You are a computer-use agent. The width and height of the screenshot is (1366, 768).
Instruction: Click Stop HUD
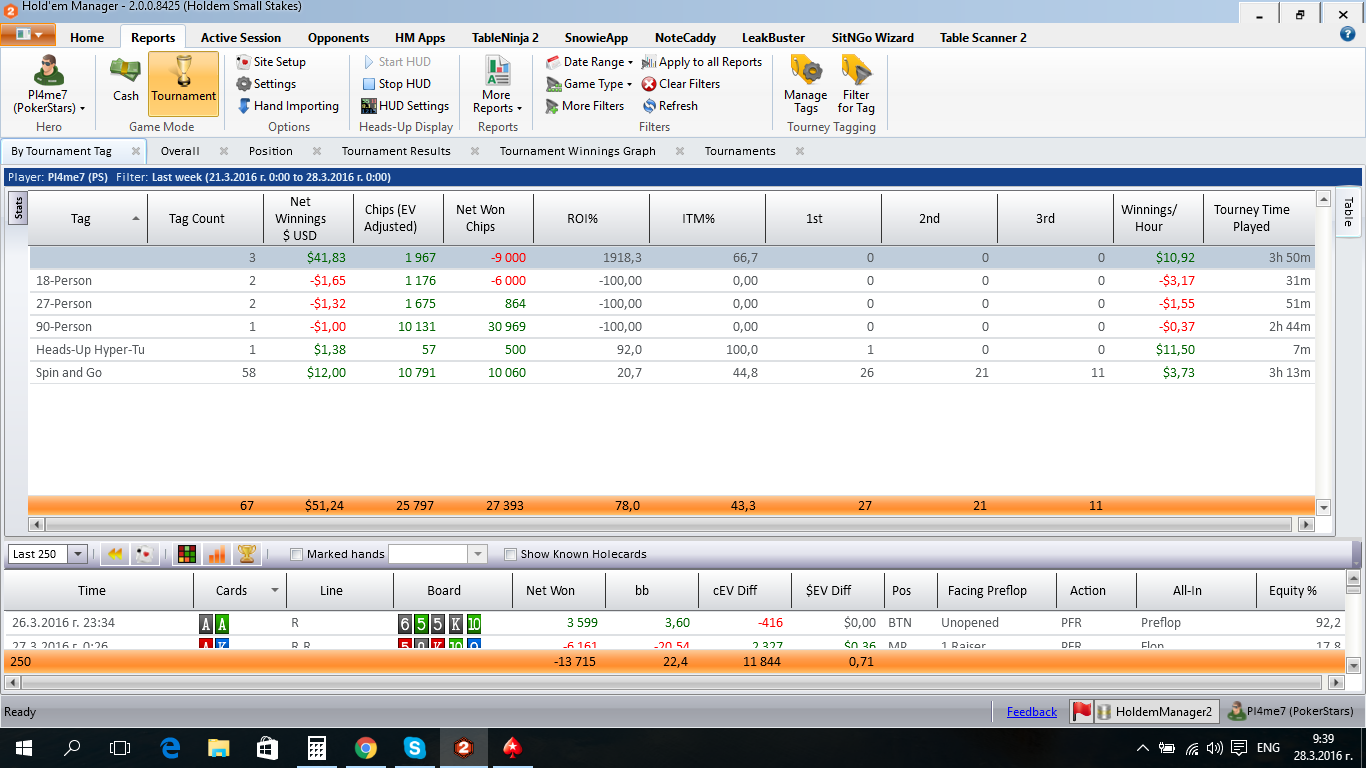pyautogui.click(x=397, y=84)
